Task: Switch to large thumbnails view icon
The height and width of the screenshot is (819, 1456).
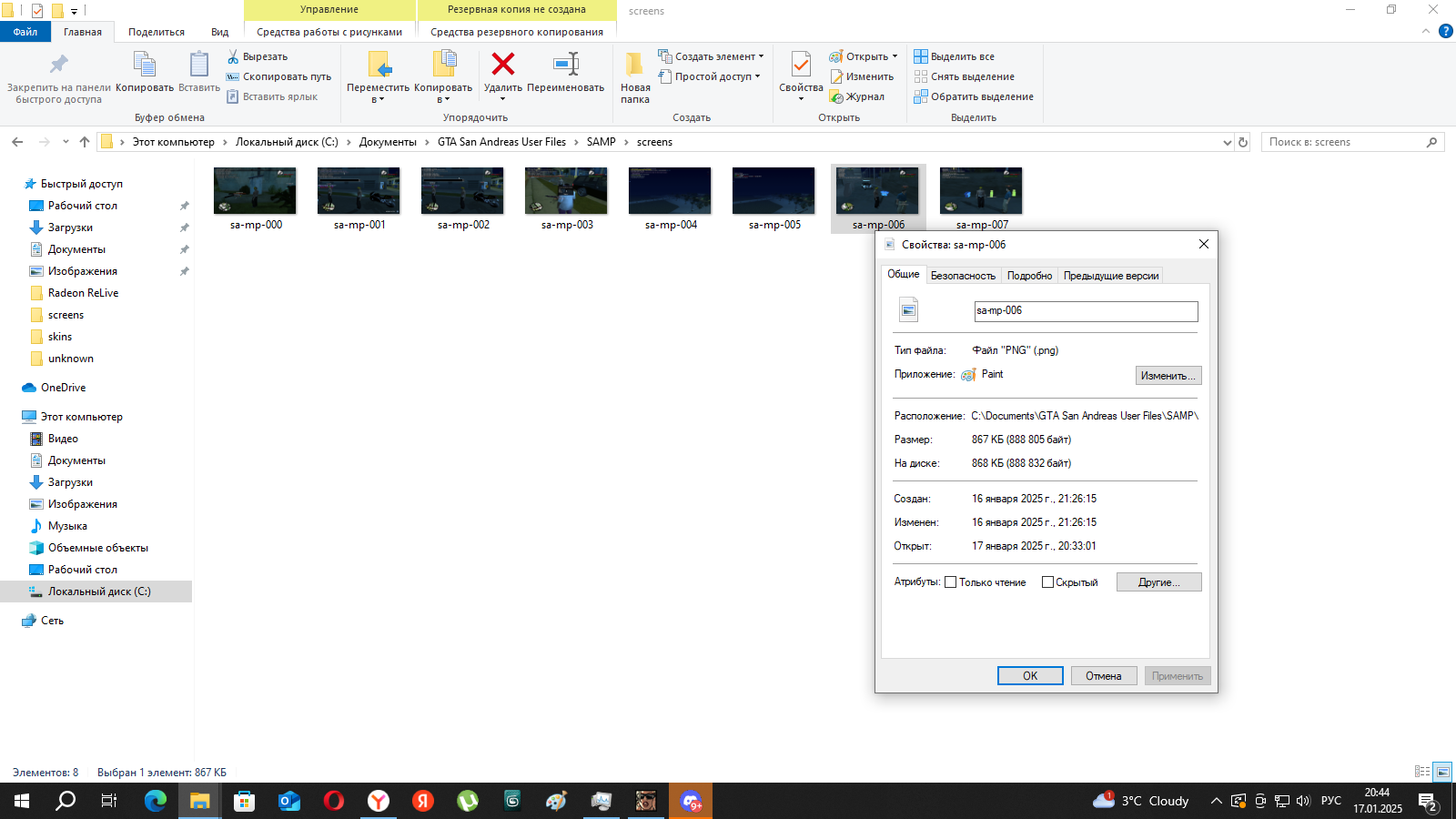Action: pyautogui.click(x=1442, y=772)
